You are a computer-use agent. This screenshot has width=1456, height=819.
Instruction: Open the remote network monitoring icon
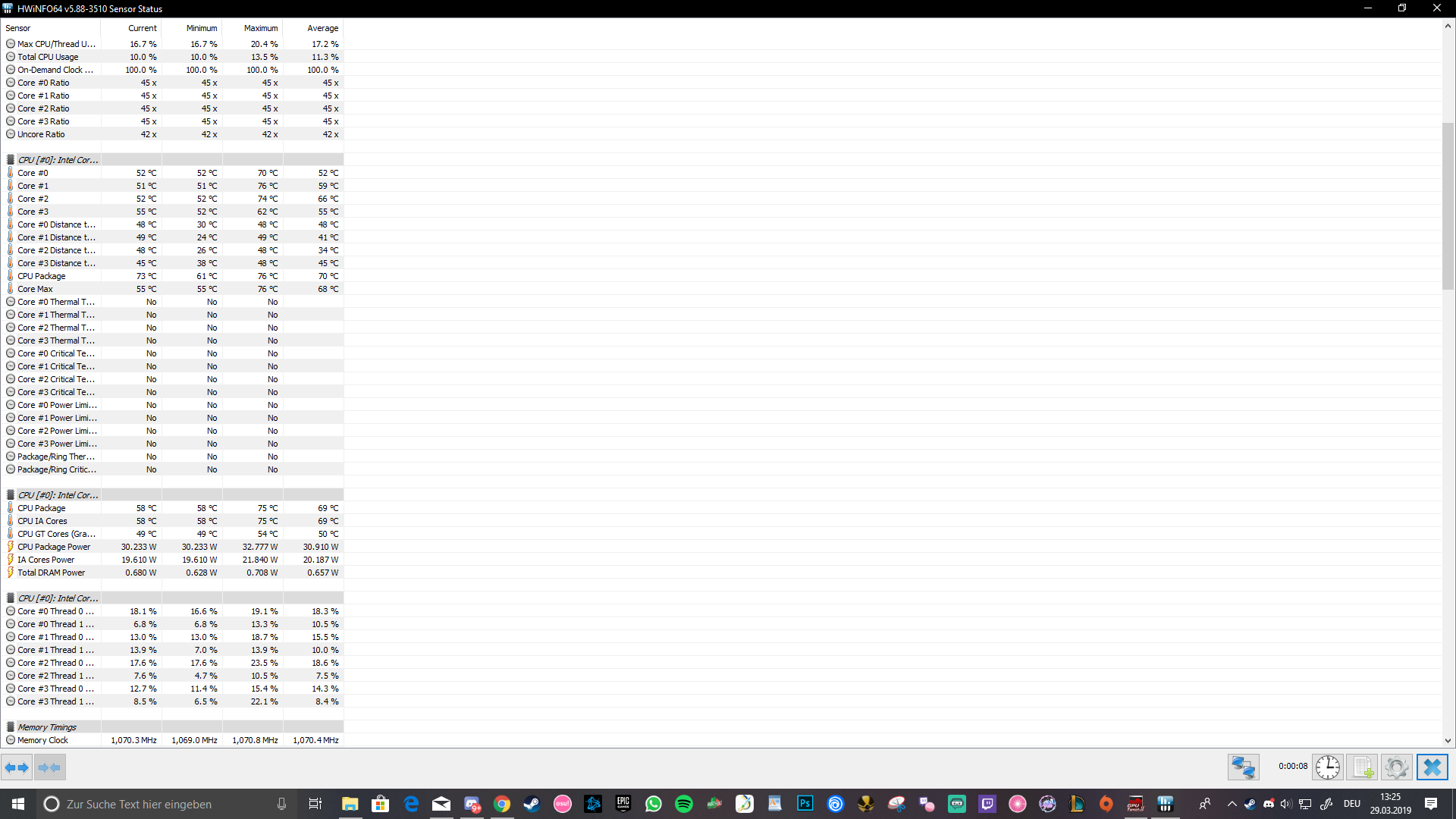point(1243,767)
